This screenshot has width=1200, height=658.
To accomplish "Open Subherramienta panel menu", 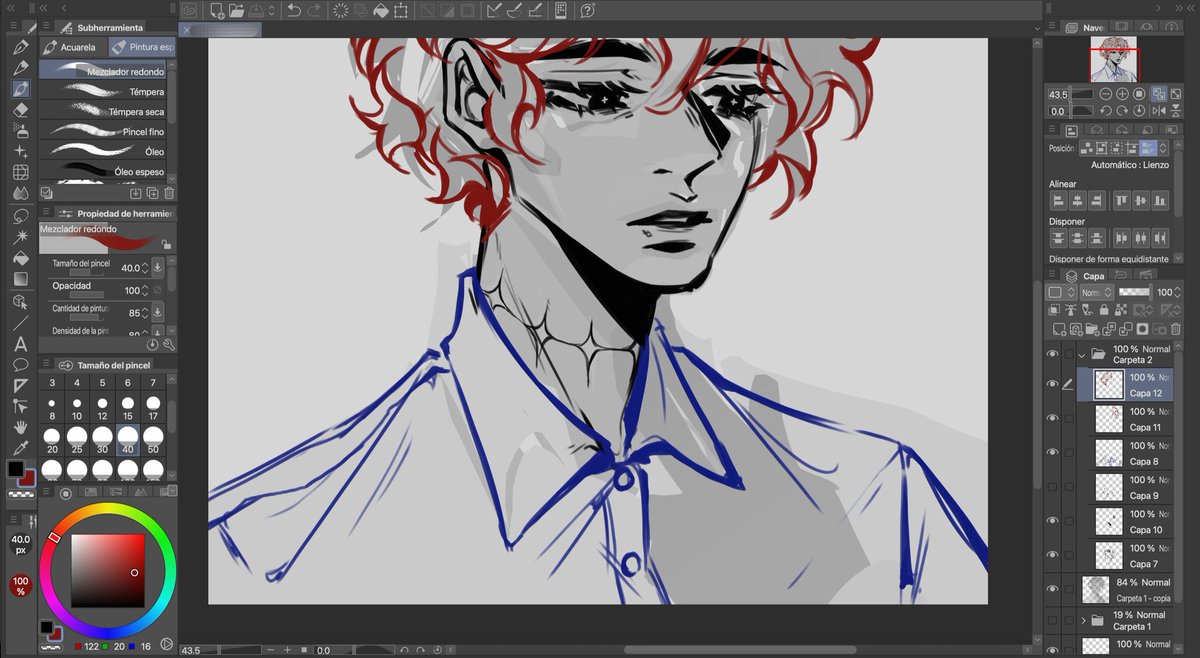I will [x=47, y=27].
